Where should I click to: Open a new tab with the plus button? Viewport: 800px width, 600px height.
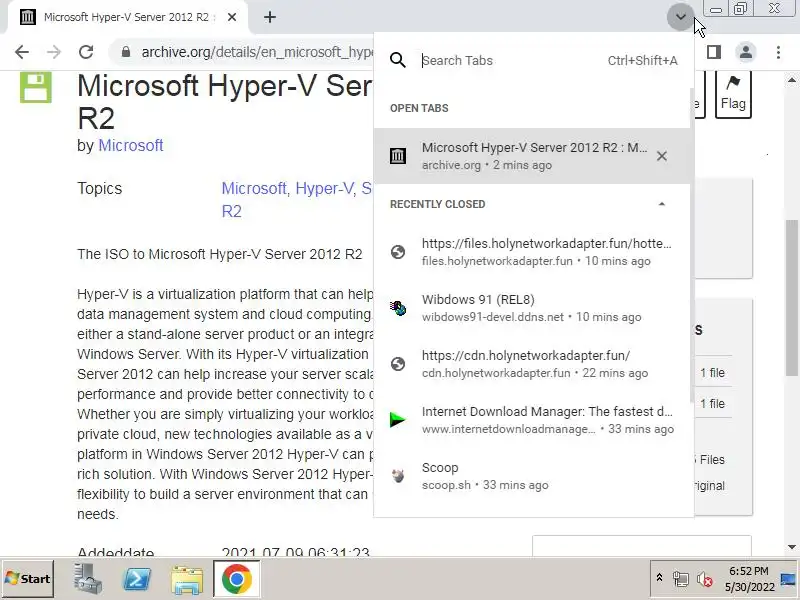270,17
